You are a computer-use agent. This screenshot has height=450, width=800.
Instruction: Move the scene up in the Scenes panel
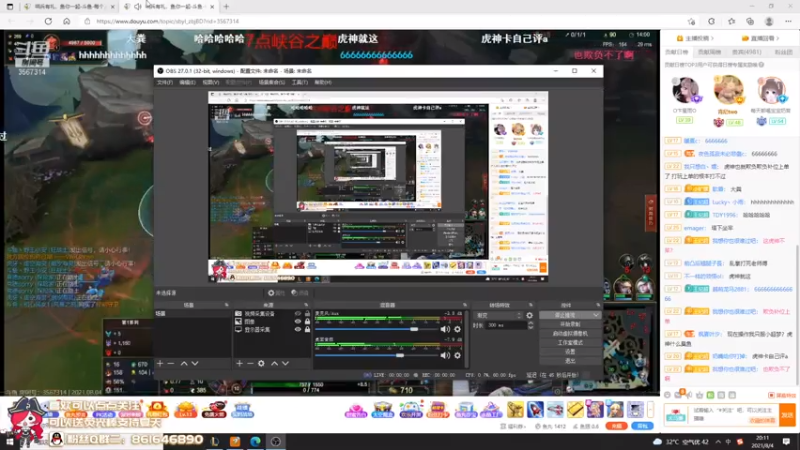pos(184,363)
